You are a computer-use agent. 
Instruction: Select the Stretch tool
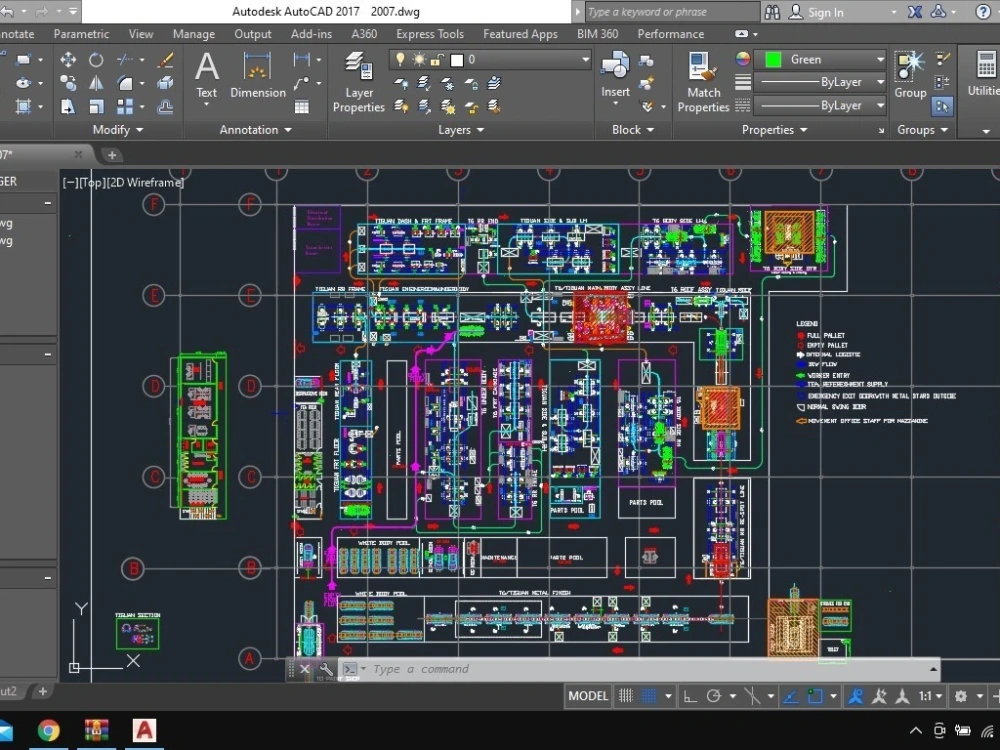(x=68, y=107)
